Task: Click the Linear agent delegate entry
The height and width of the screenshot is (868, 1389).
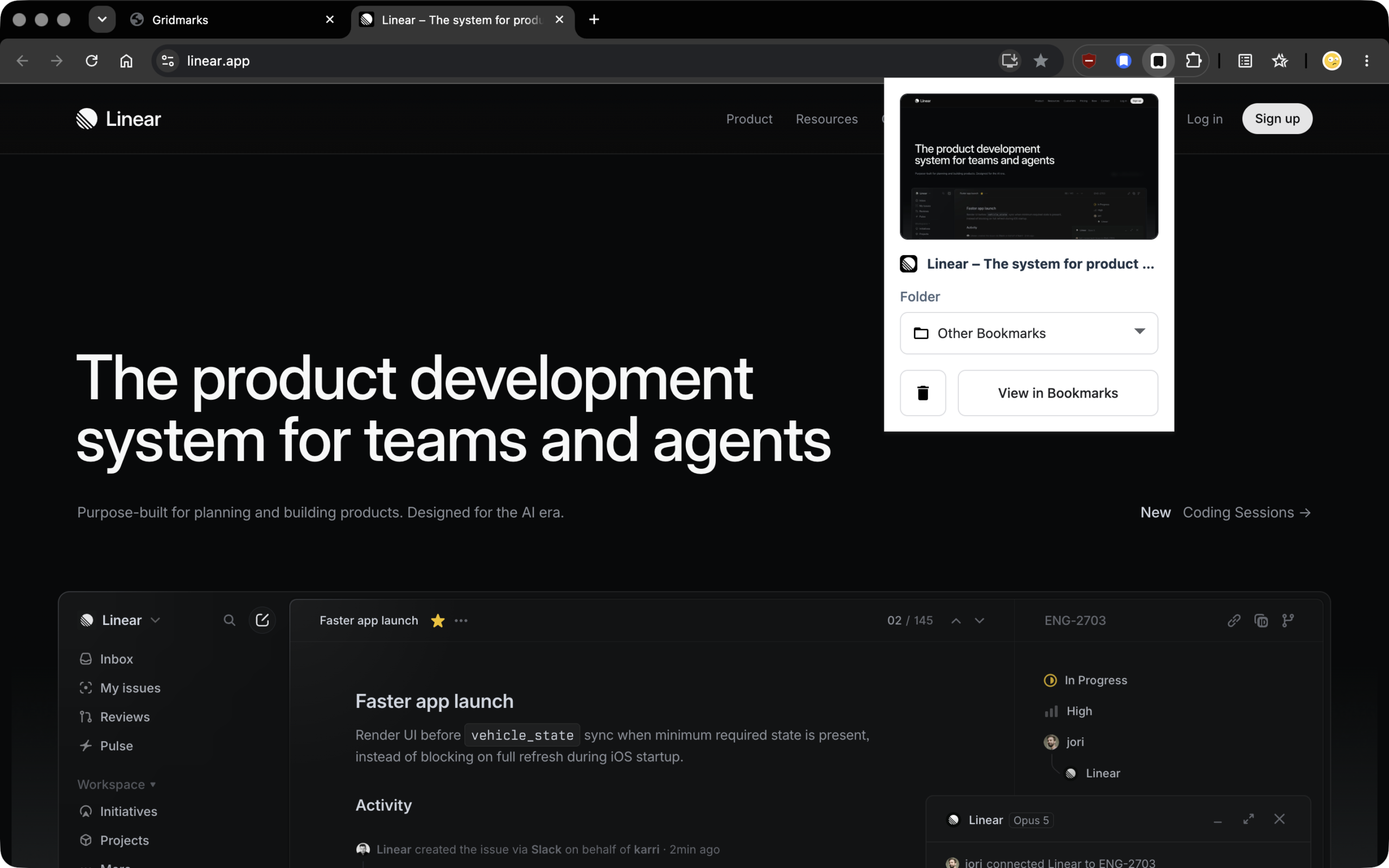Action: [1092, 773]
